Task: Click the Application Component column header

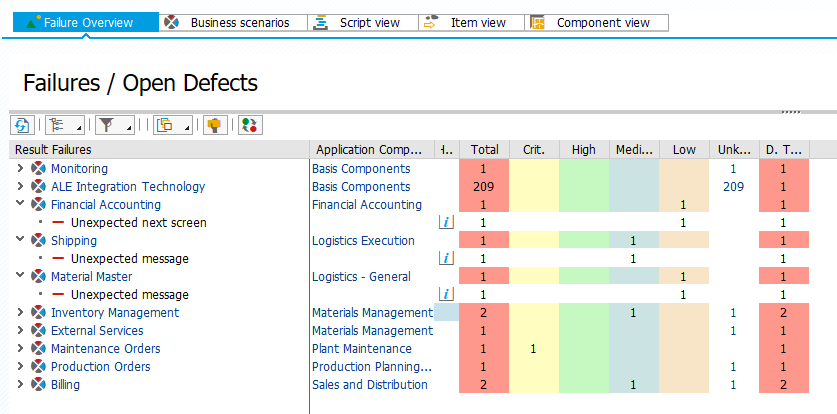Action: 372,150
